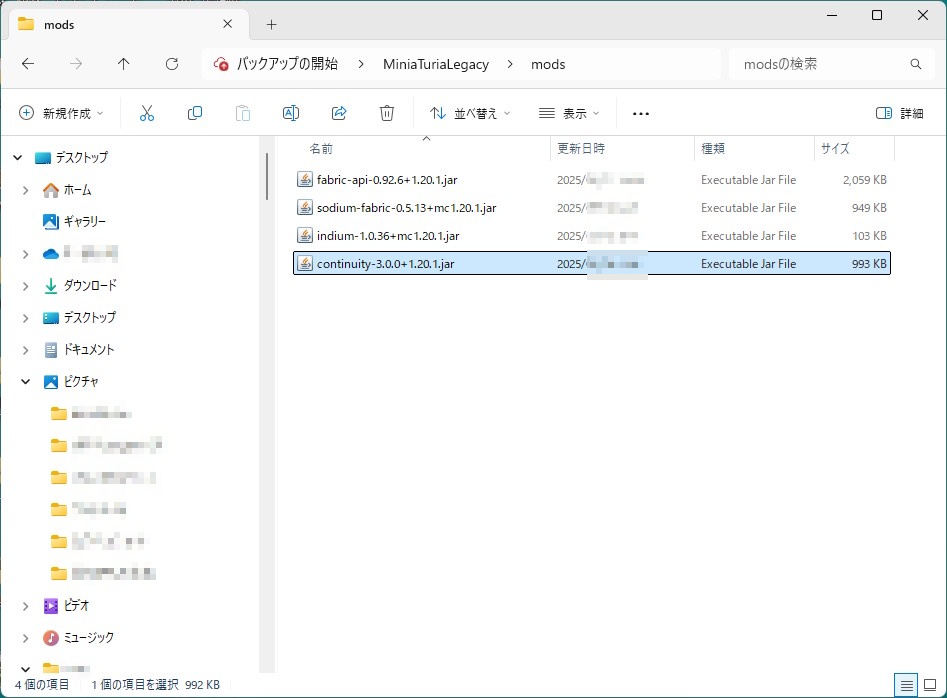Refresh the mods folder view
Viewport: 947px width, 698px height.
tap(172, 64)
